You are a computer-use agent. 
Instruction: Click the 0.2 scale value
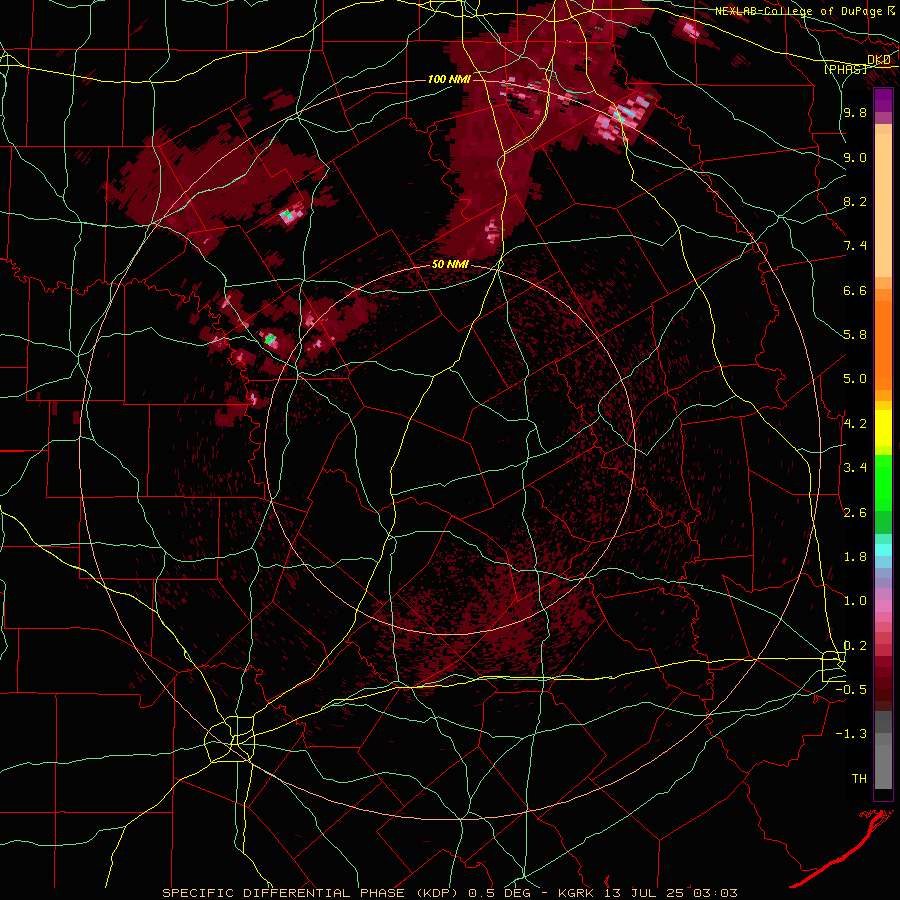point(855,646)
